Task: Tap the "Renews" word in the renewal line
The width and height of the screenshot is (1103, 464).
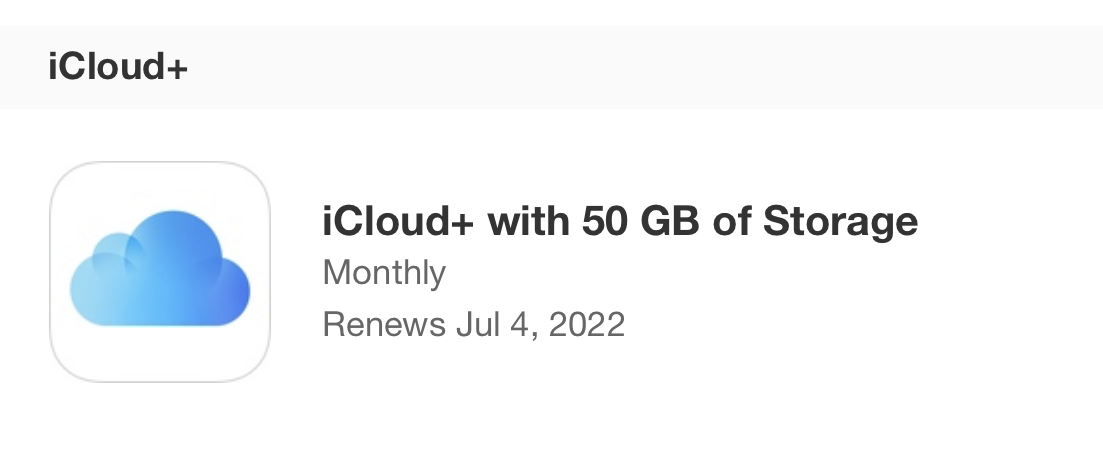Action: [384, 324]
